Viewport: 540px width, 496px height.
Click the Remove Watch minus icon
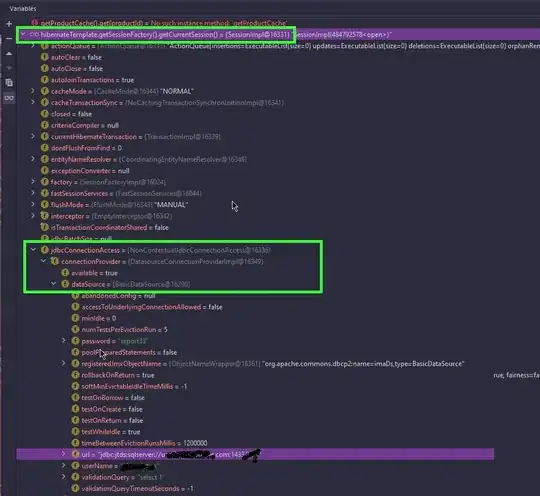(9, 39)
